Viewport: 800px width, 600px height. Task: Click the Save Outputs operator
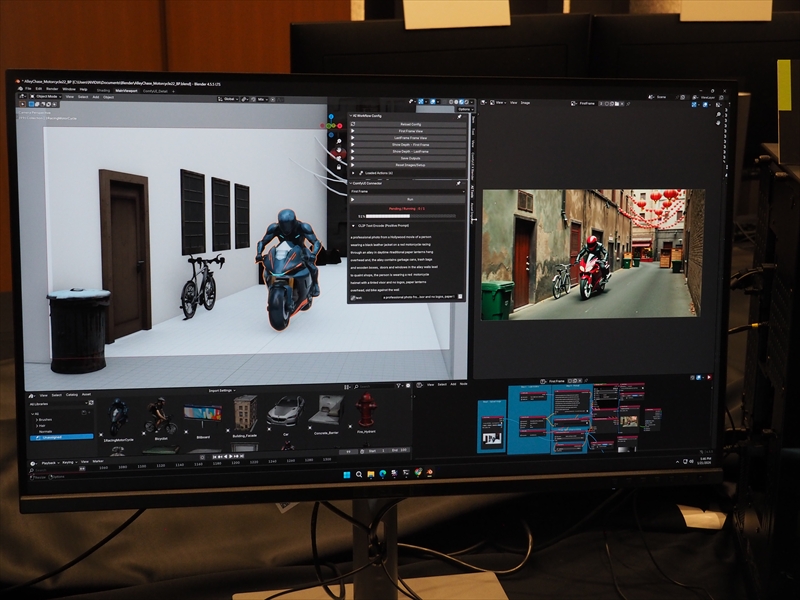pos(409,158)
